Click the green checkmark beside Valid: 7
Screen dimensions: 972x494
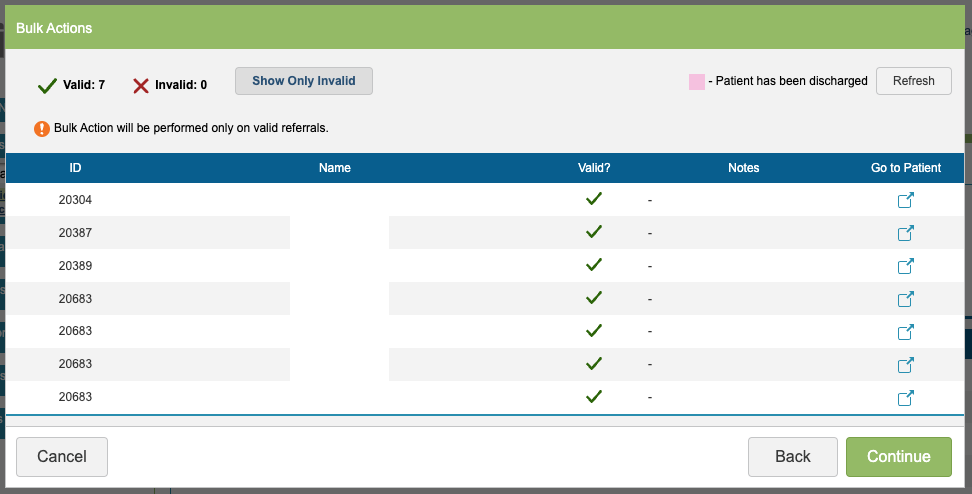coord(46,85)
